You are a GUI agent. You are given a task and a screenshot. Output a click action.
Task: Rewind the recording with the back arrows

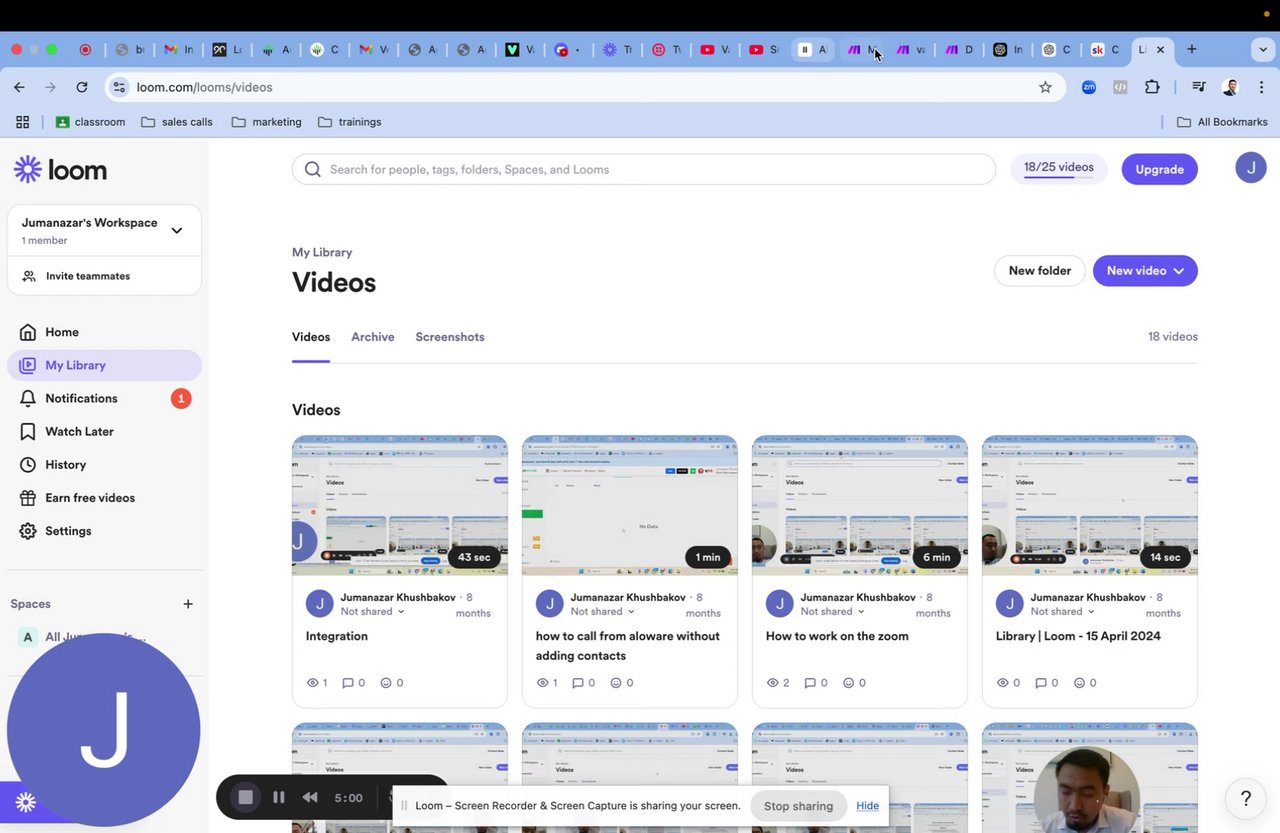(x=310, y=797)
